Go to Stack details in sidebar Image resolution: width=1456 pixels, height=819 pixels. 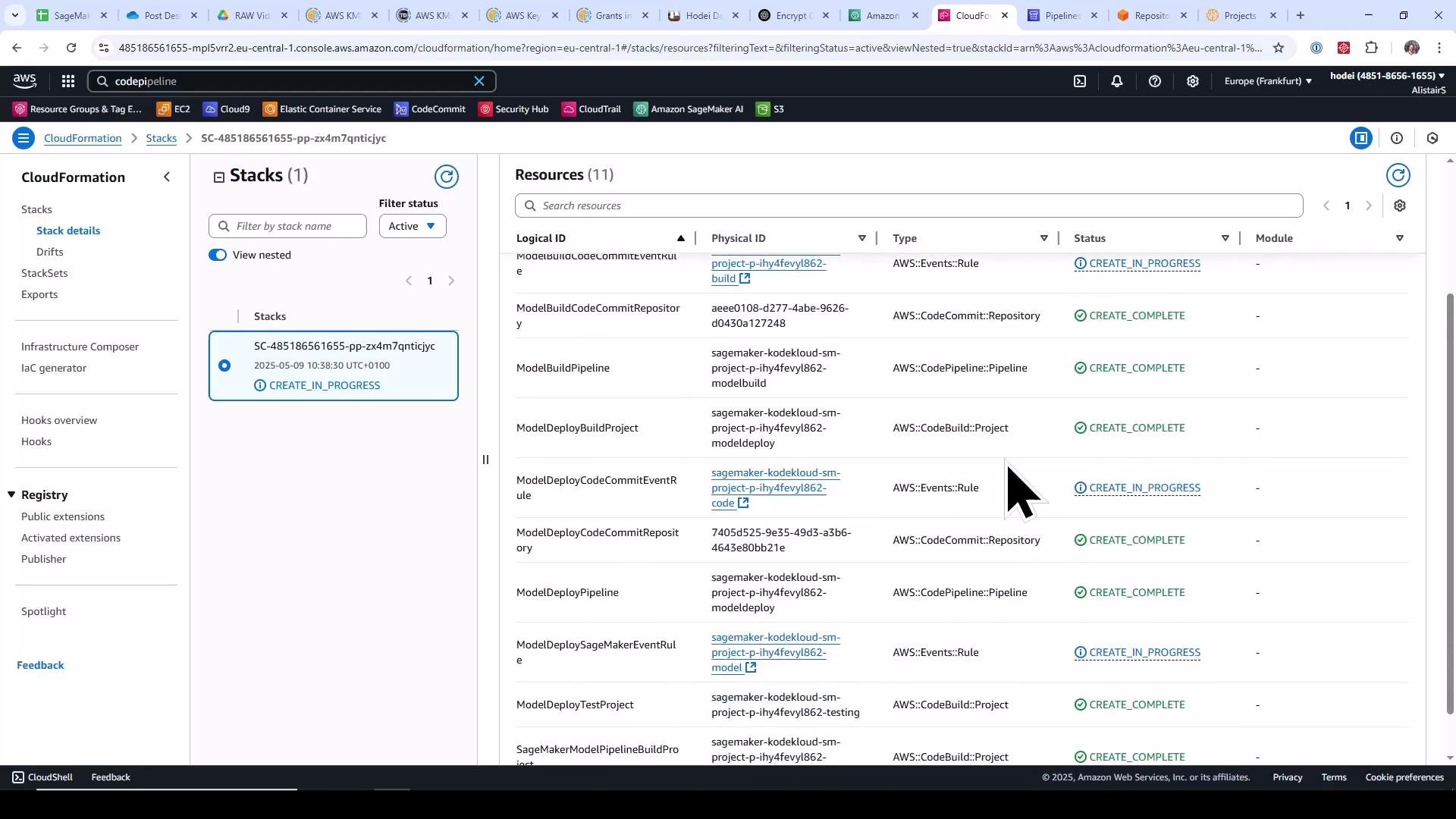tap(68, 231)
